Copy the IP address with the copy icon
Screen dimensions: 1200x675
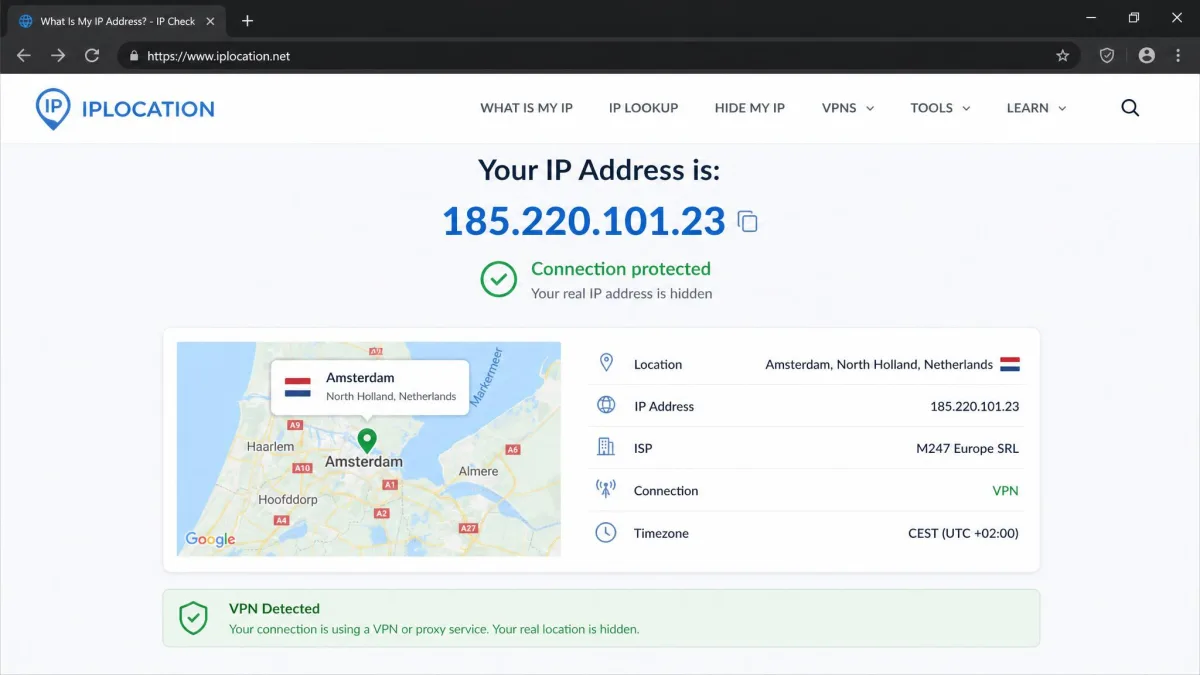[748, 222]
